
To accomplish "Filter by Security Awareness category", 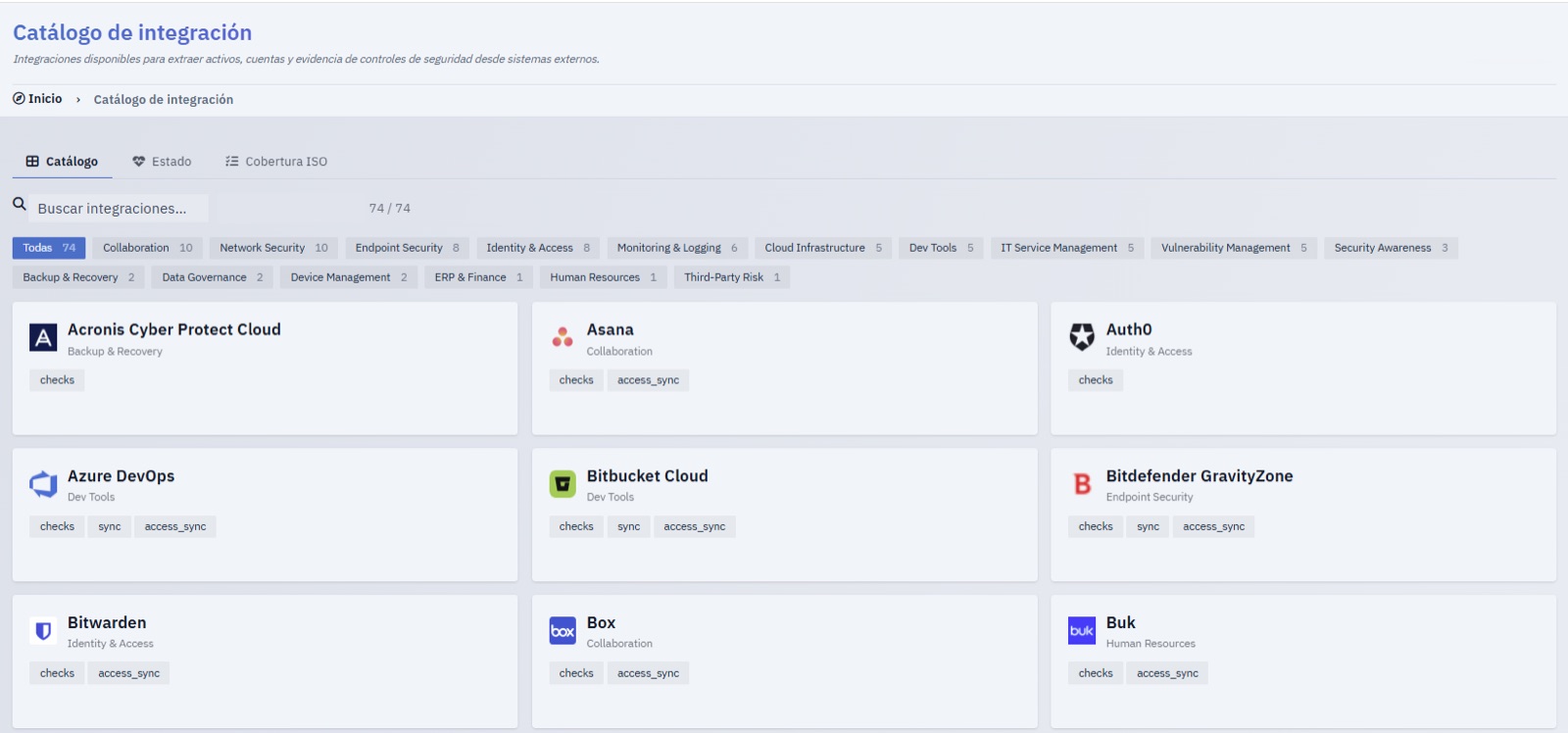I will [1392, 248].
